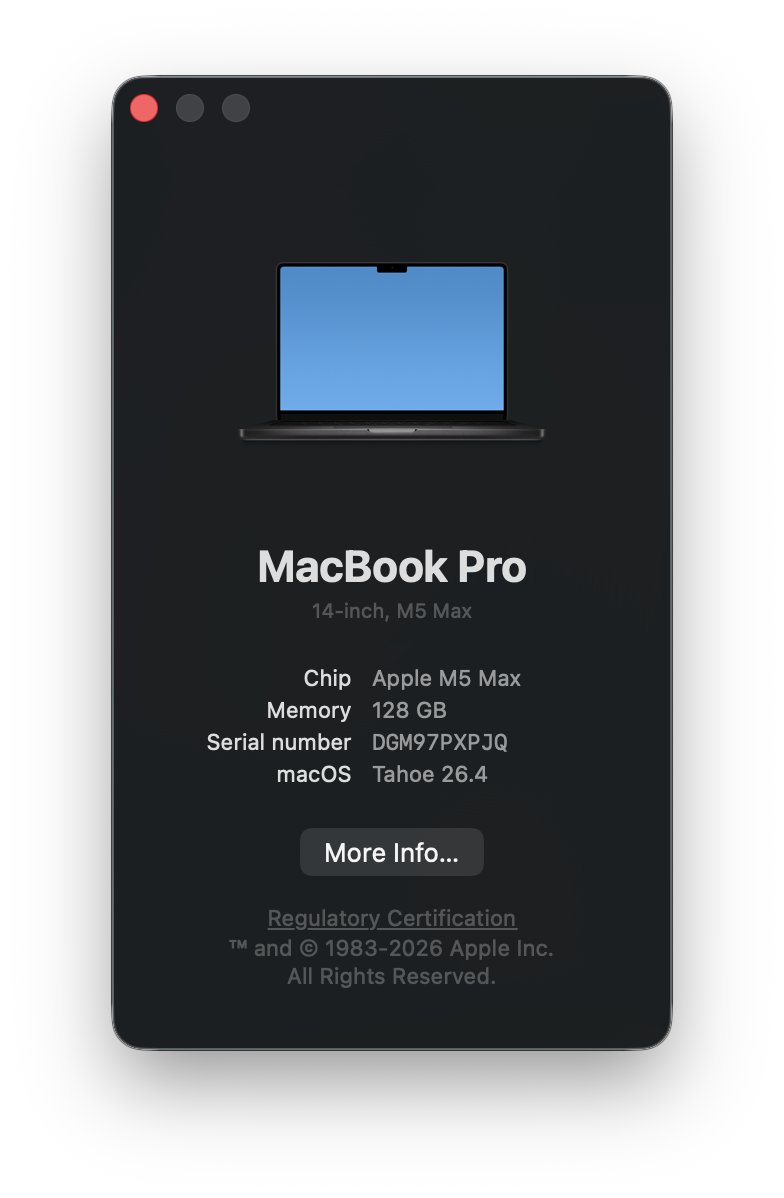Open the Regulatory Certification link
The image size is (784, 1198).
(392, 918)
